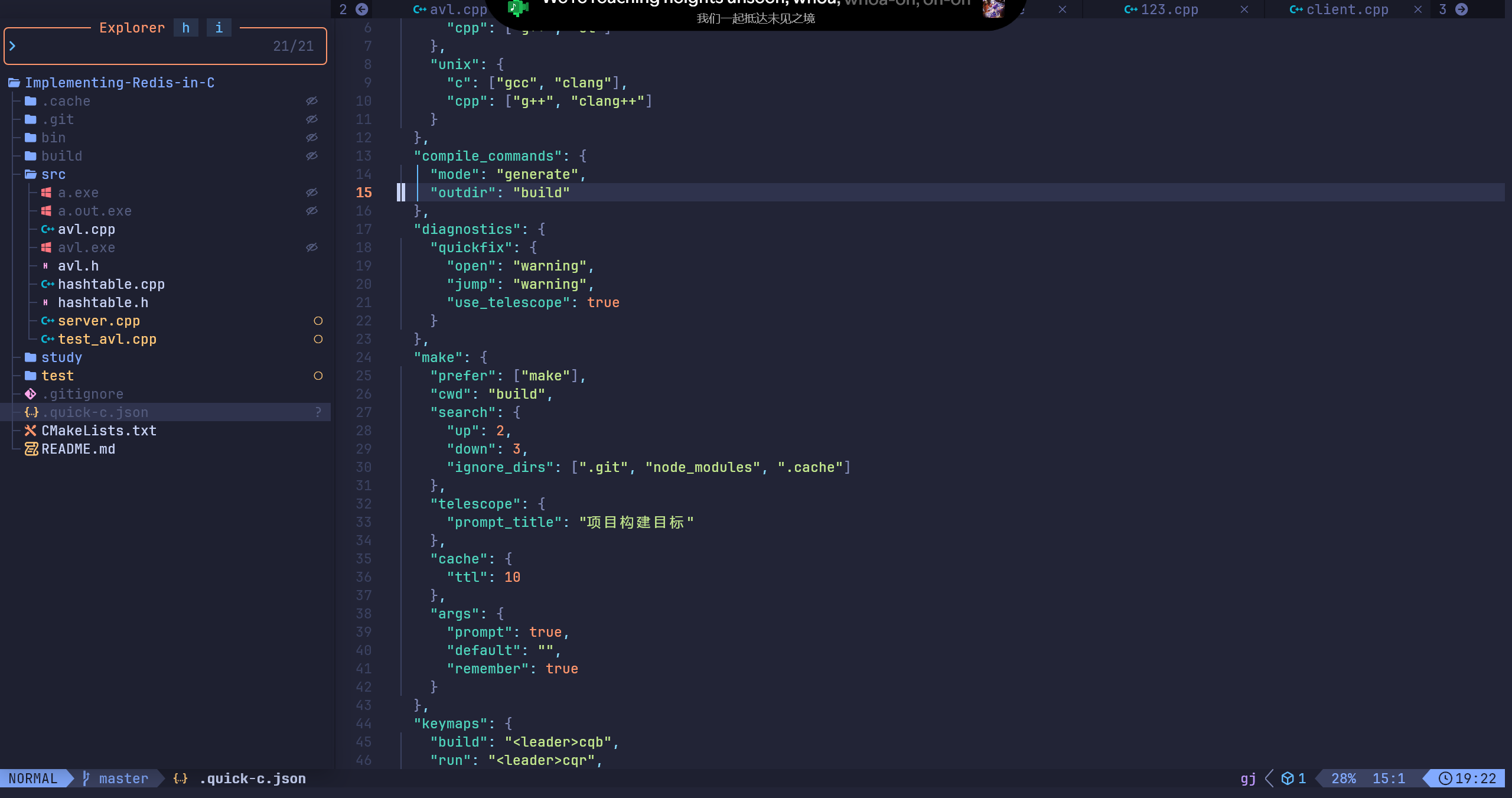Click the LSP cube icon in statusline
This screenshot has width=1512, height=798.
1288,778
